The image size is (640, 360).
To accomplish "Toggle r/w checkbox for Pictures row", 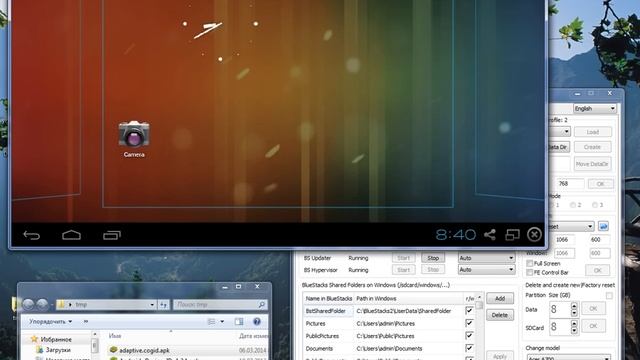I will tap(469, 323).
